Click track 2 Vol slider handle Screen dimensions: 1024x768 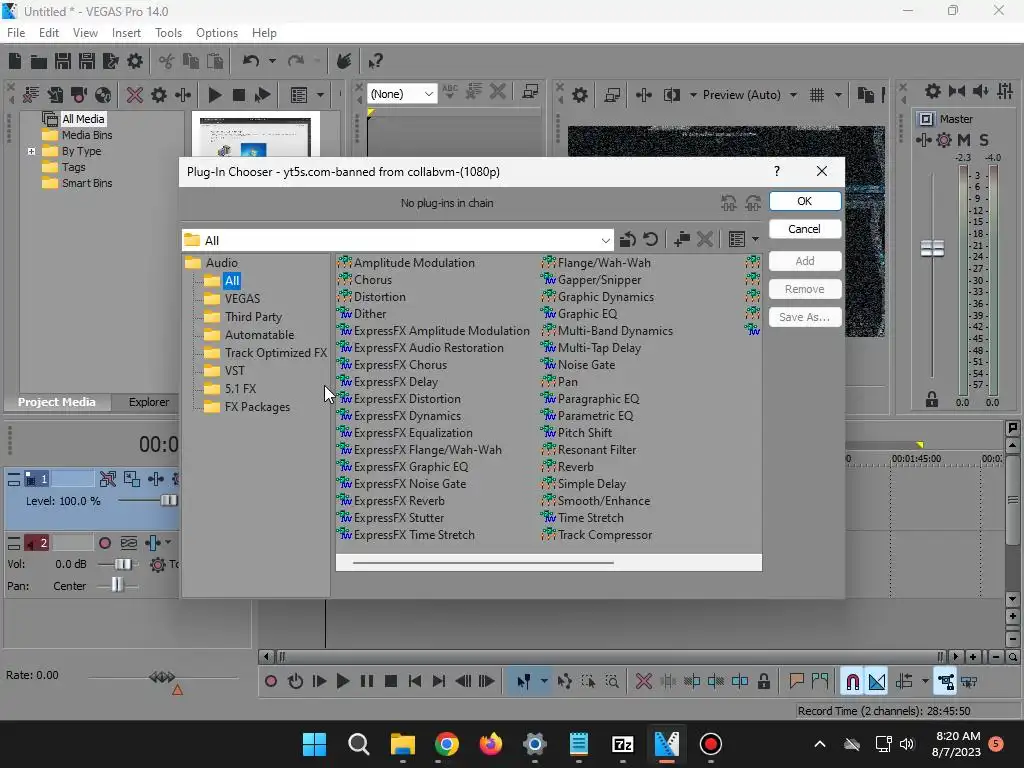tap(122, 564)
